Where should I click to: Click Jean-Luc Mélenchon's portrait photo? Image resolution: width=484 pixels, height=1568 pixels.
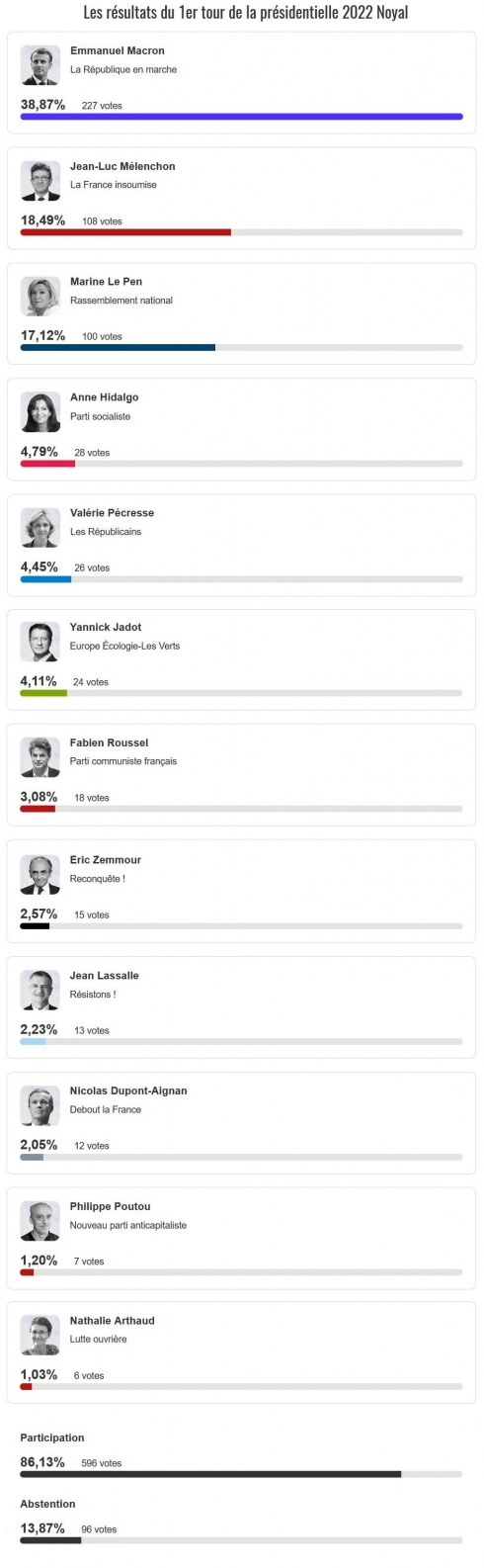[x=40, y=181]
